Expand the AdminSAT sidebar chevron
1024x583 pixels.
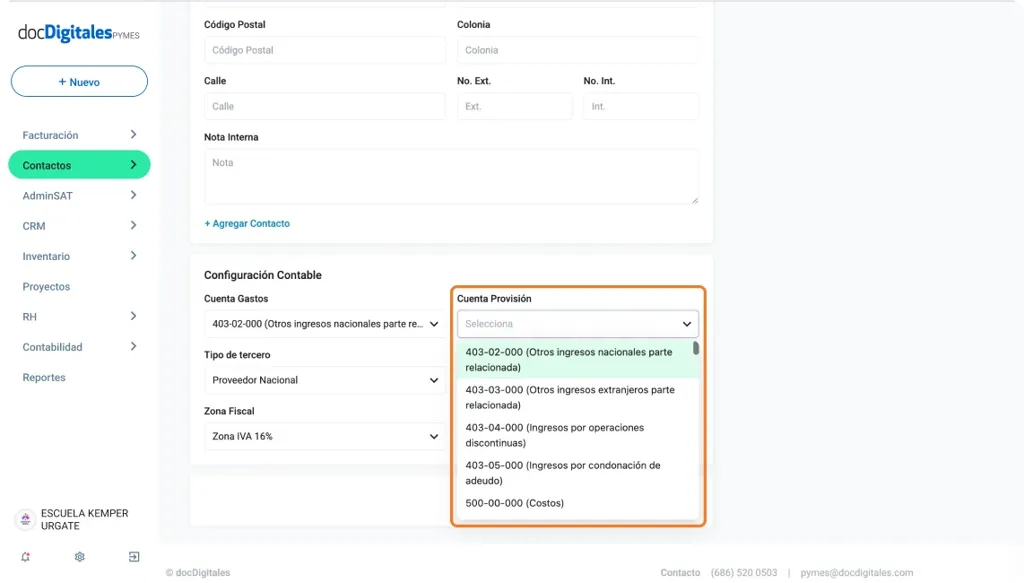(x=133, y=196)
